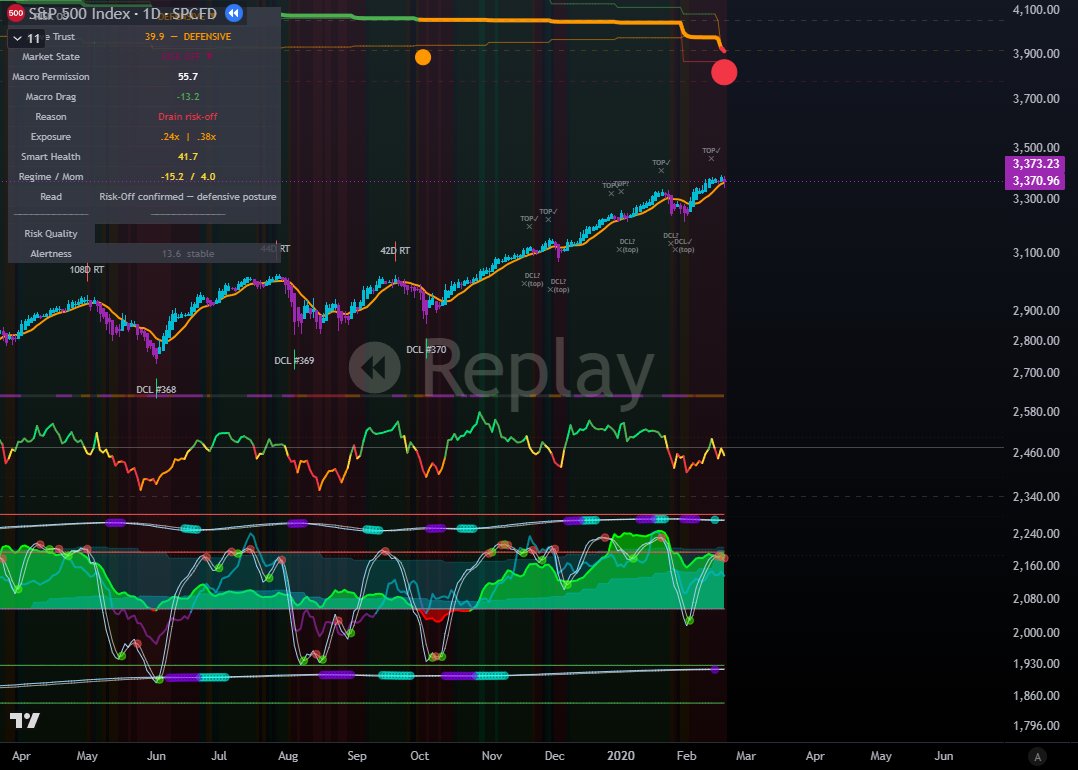Click the 'Jun' label at far right of time axis
This screenshot has height=770, width=1078.
(x=944, y=756)
